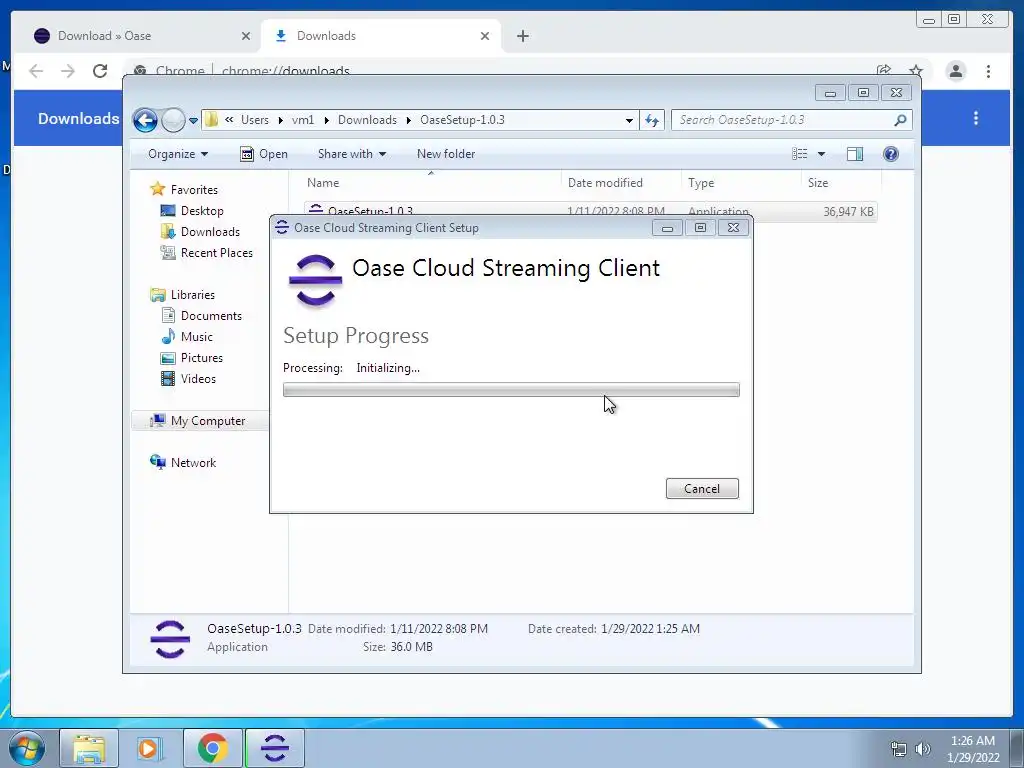Switch to Chrome from the taskbar
This screenshot has height=768, width=1024.
point(212,748)
